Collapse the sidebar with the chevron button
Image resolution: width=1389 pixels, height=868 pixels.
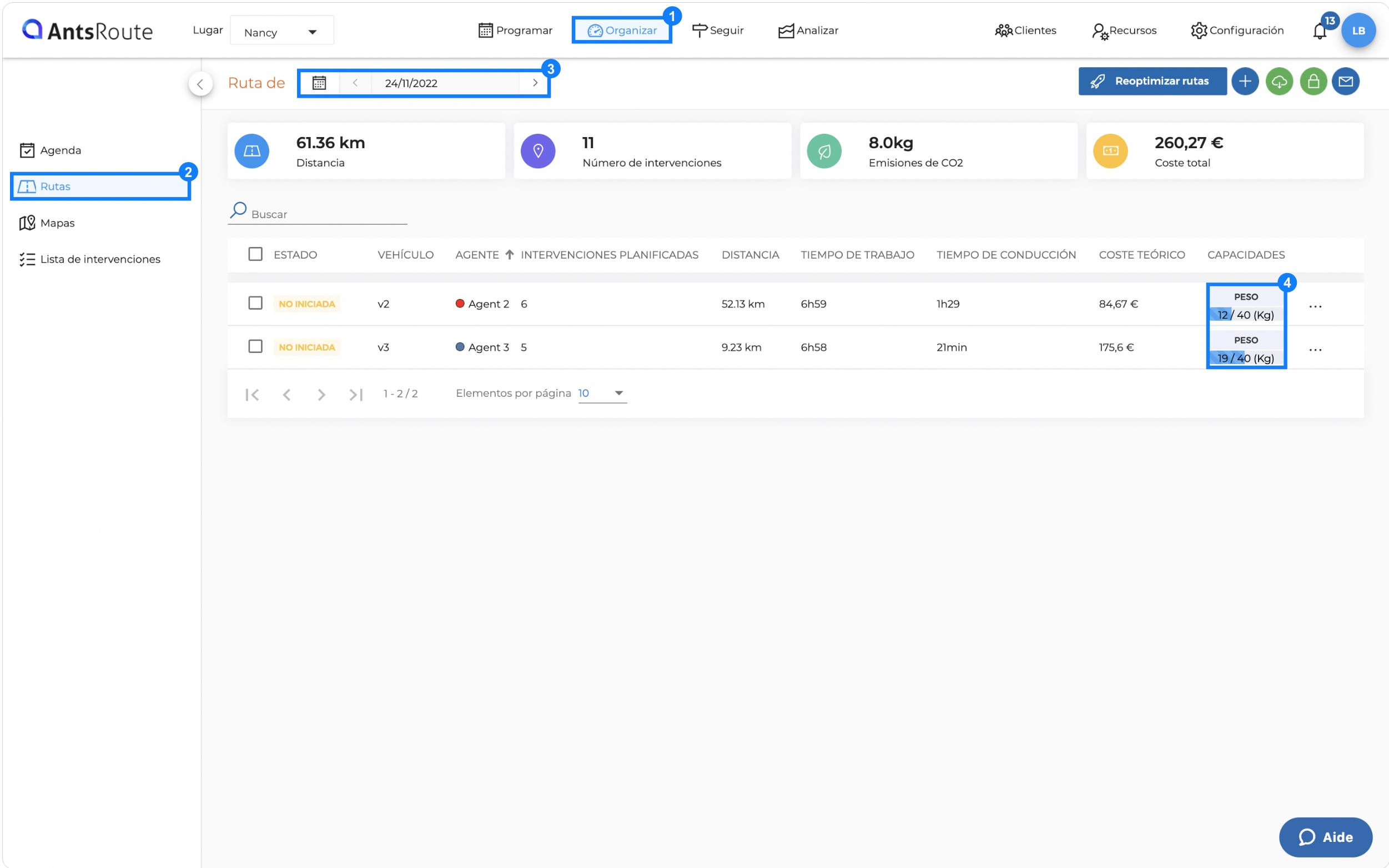click(200, 84)
